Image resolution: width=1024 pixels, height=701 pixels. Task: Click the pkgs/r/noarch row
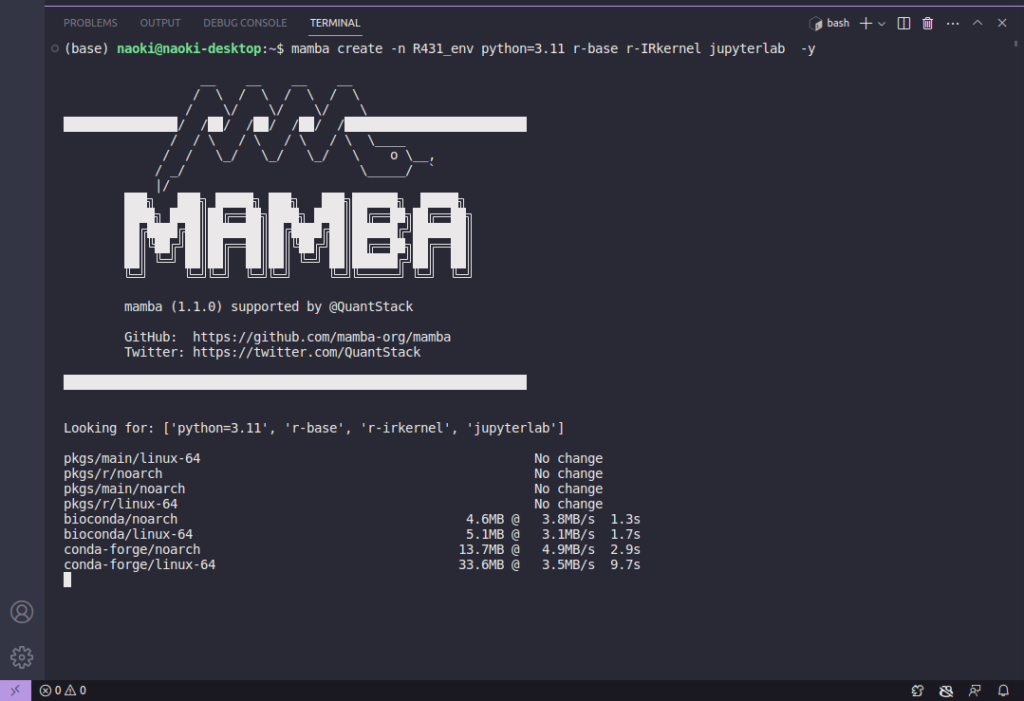coord(333,474)
